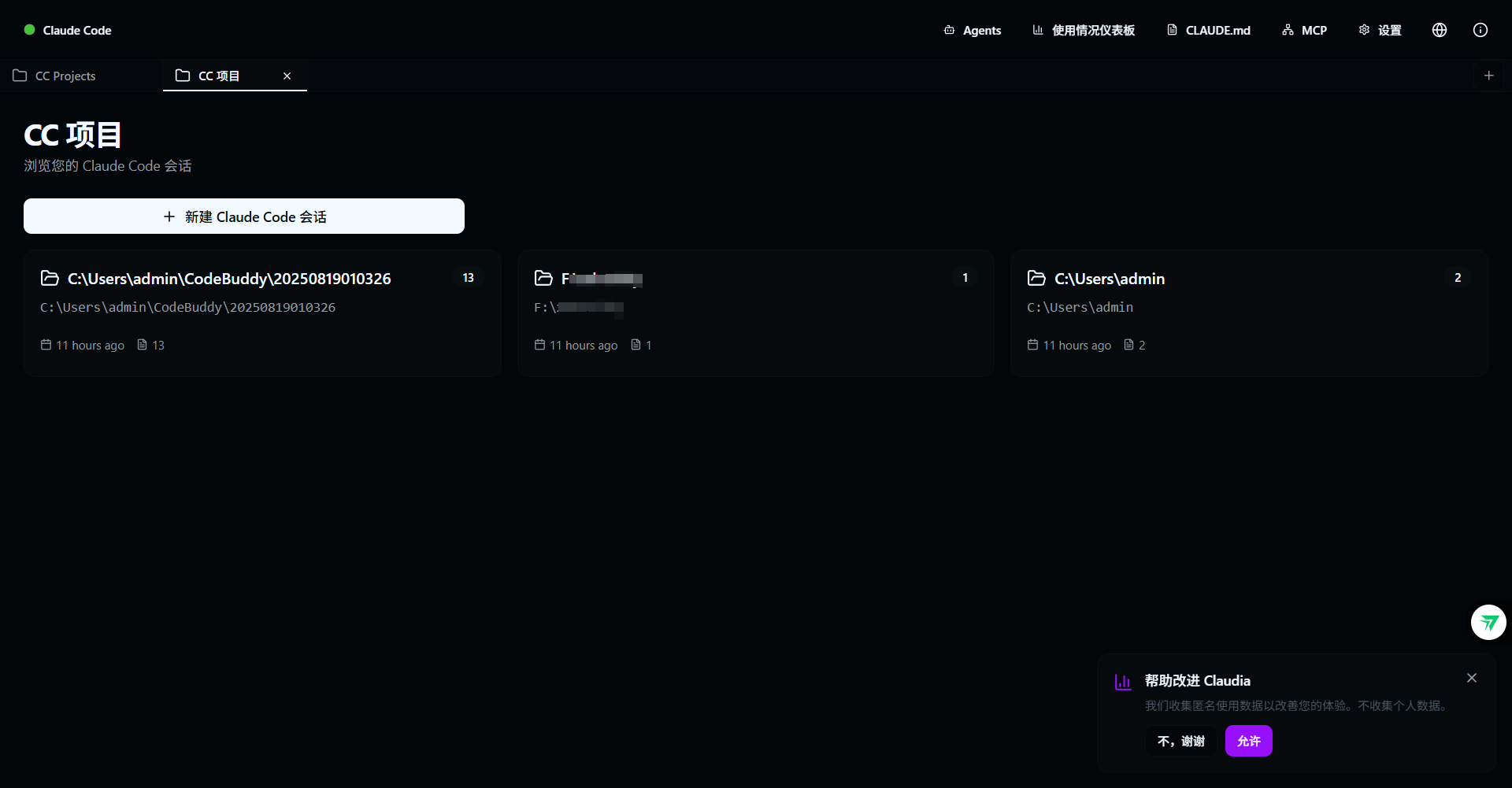Open the CLAUDE.md editor
Image resolution: width=1512 pixels, height=788 pixels.
[1208, 30]
